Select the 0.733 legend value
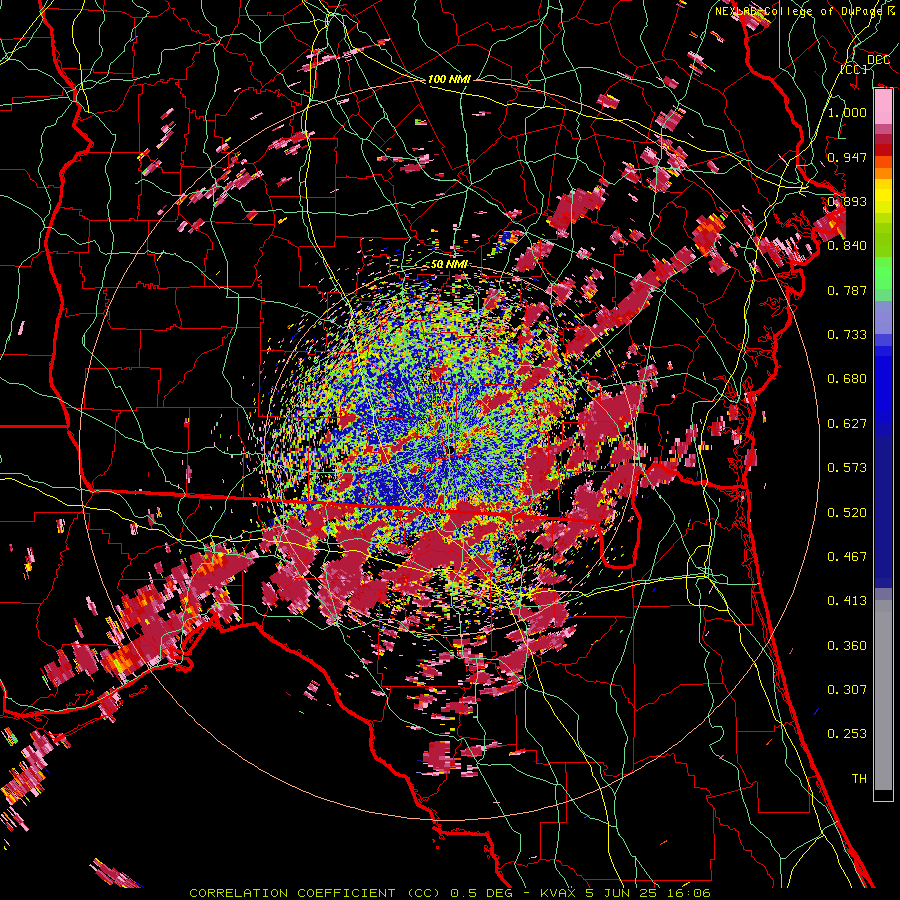This screenshot has height=900, width=900. click(x=847, y=334)
